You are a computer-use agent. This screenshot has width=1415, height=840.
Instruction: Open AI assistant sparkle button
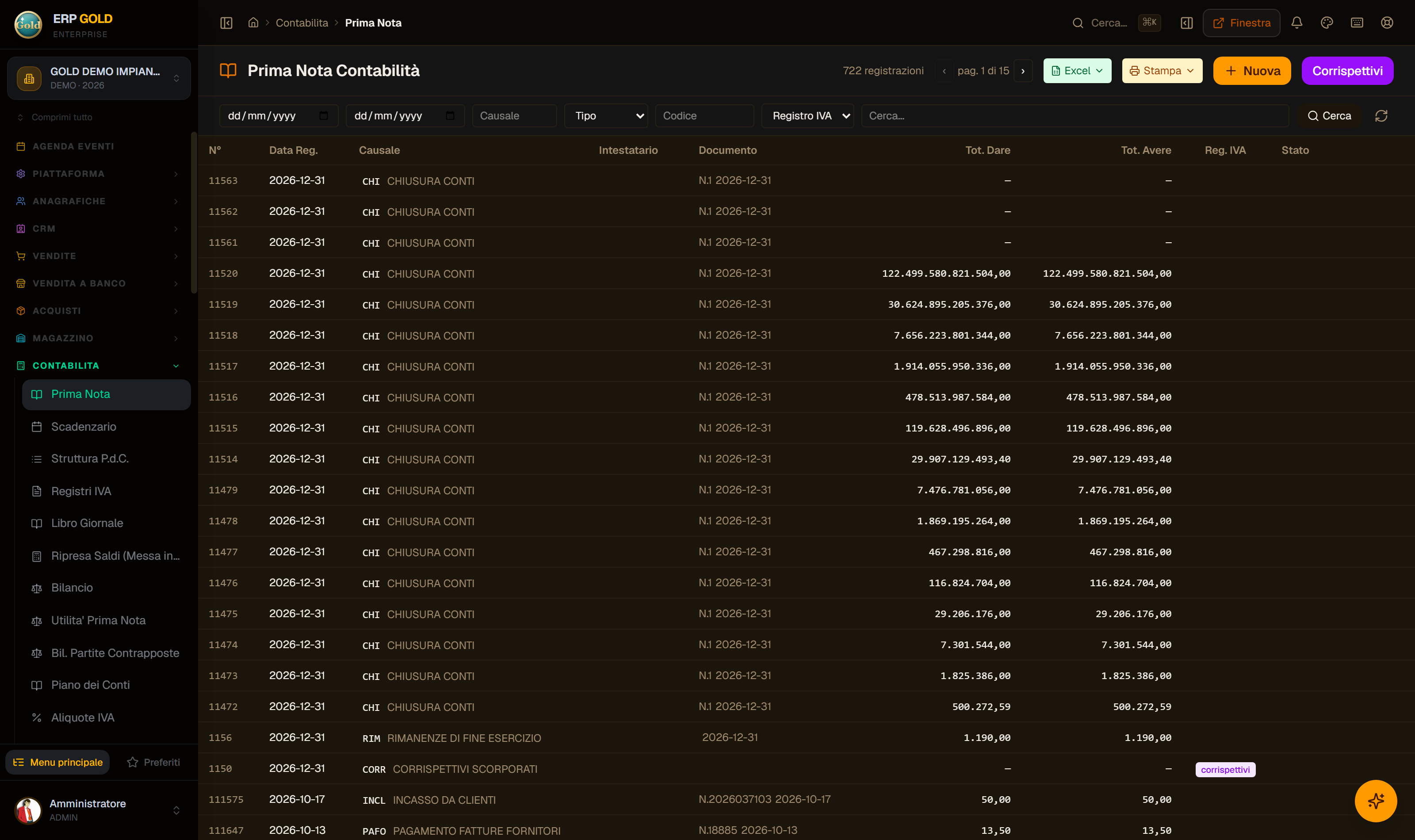tap(1375, 800)
